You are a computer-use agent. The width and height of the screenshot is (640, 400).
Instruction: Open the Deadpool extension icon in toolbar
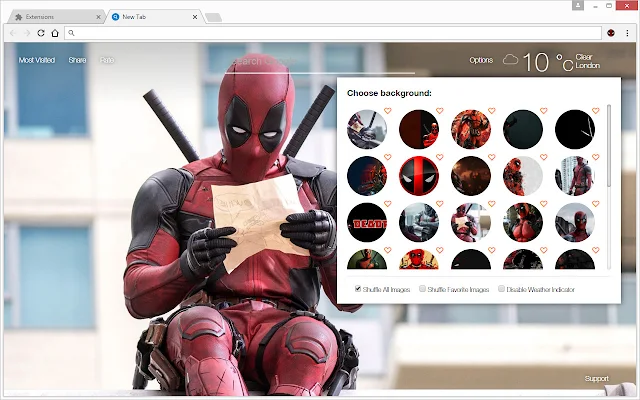tap(611, 33)
